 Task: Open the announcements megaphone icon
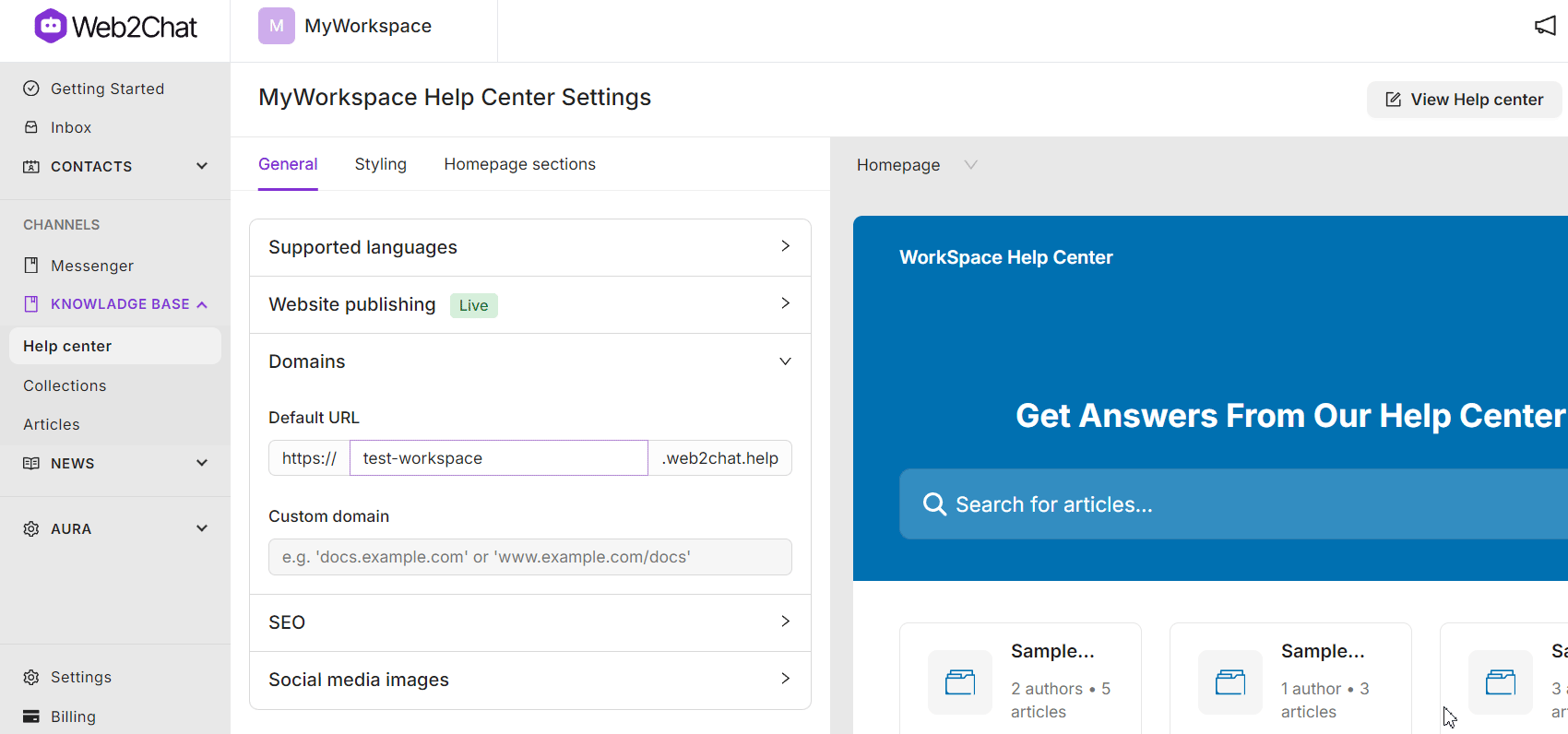[1545, 26]
